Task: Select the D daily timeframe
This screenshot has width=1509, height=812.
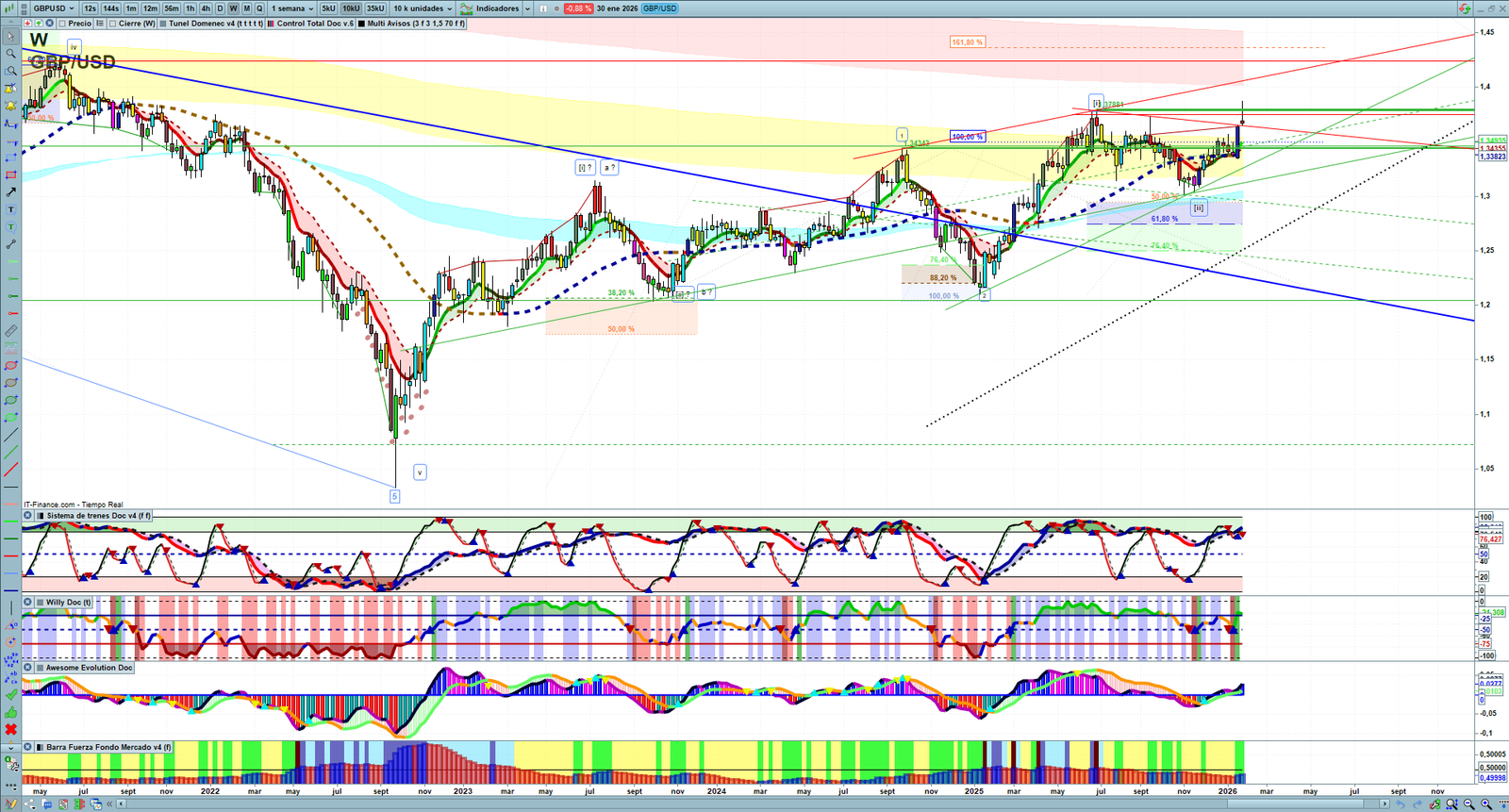Action: (220, 8)
